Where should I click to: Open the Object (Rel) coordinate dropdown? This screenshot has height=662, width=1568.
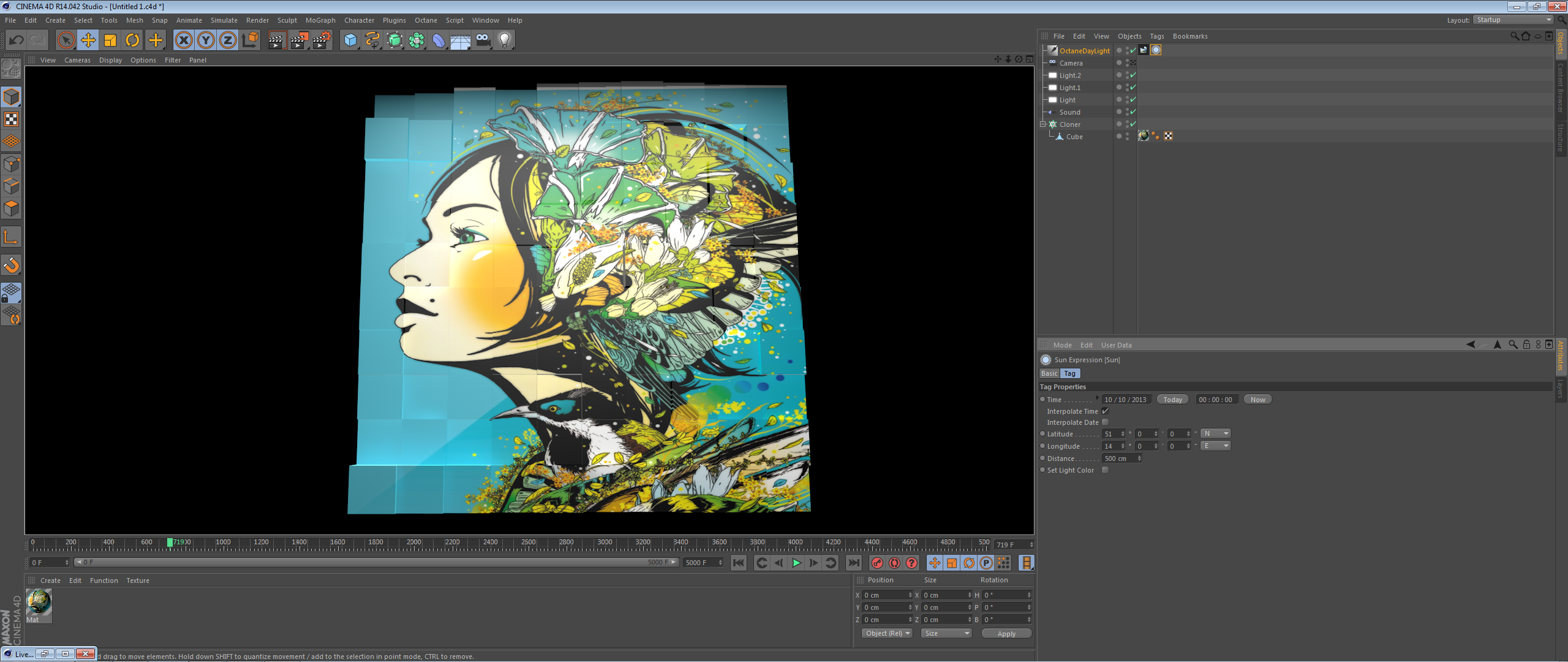click(x=887, y=633)
